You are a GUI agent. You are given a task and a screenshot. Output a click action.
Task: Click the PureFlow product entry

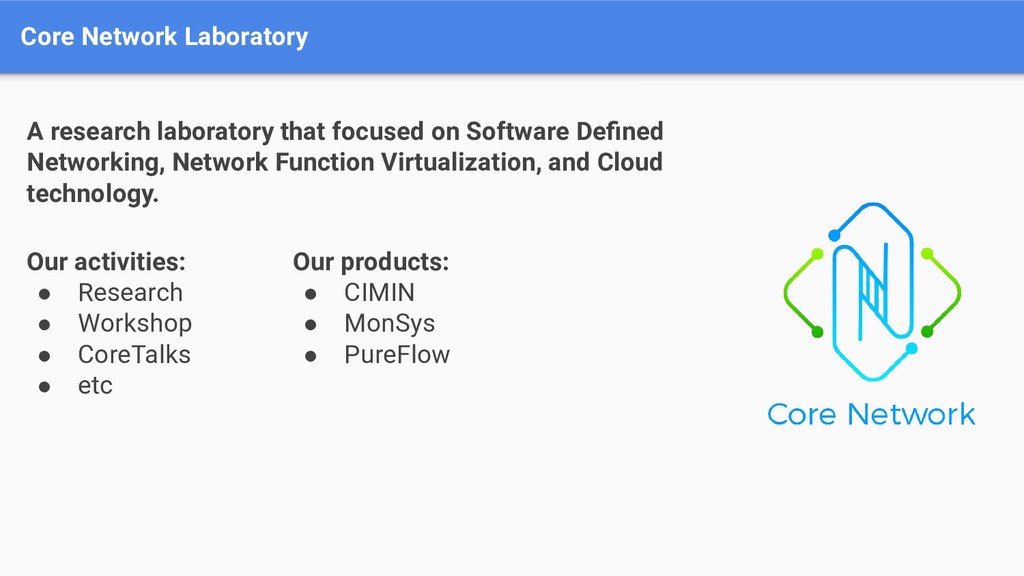397,355
